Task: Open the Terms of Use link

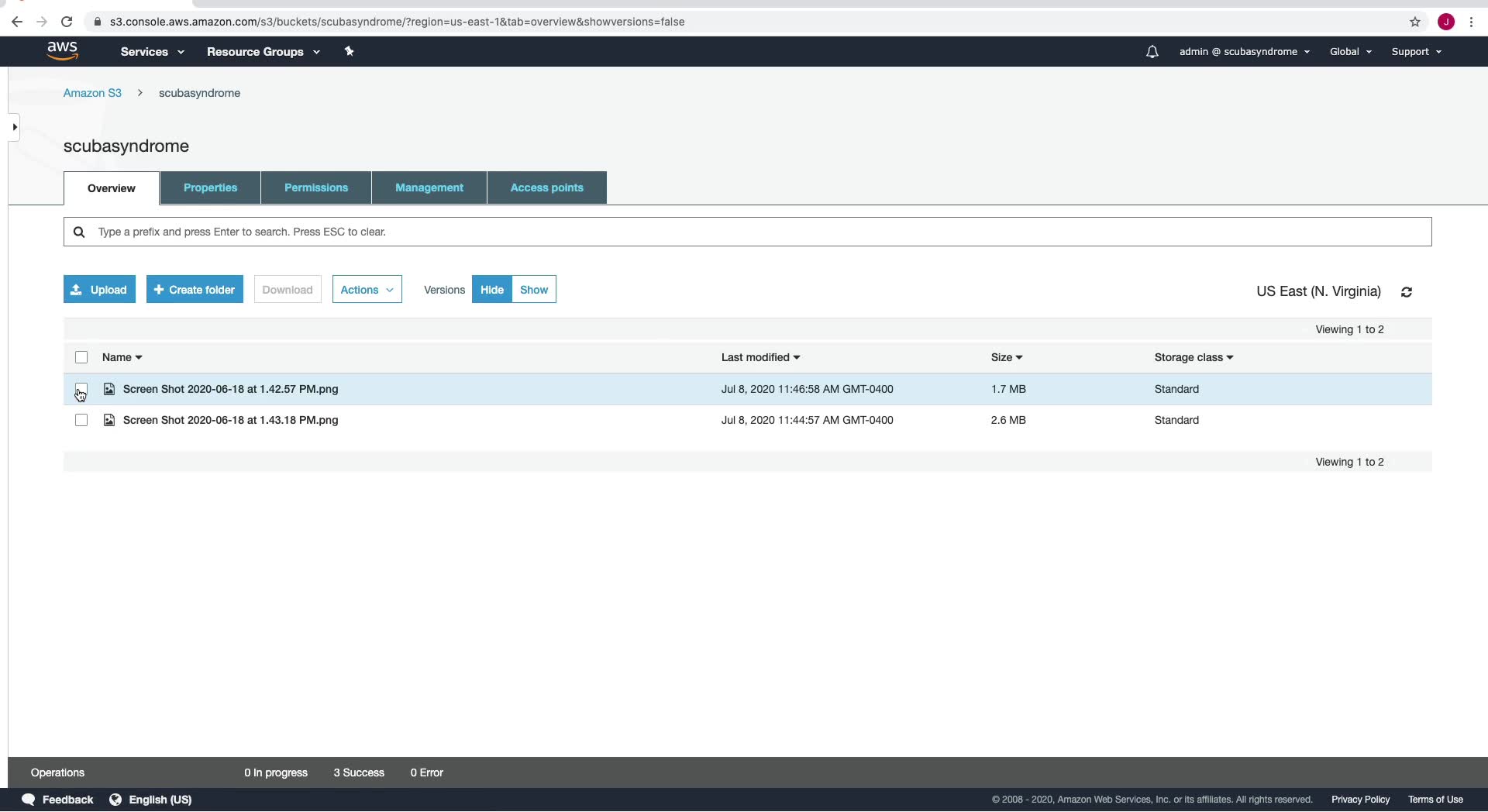Action: pos(1435,800)
